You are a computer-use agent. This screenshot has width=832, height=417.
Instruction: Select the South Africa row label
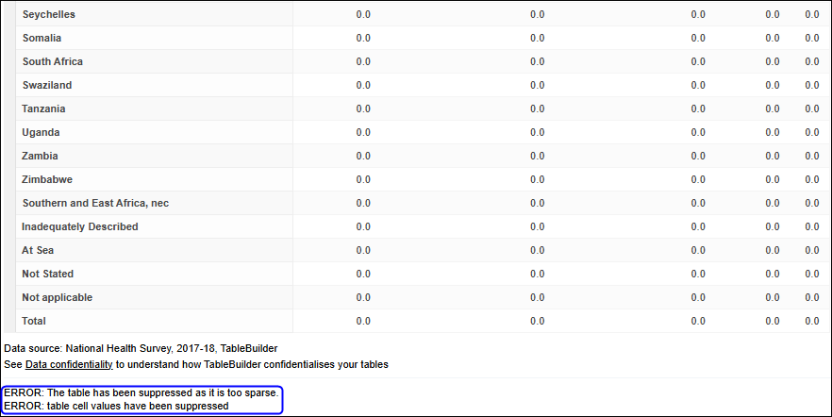point(53,61)
